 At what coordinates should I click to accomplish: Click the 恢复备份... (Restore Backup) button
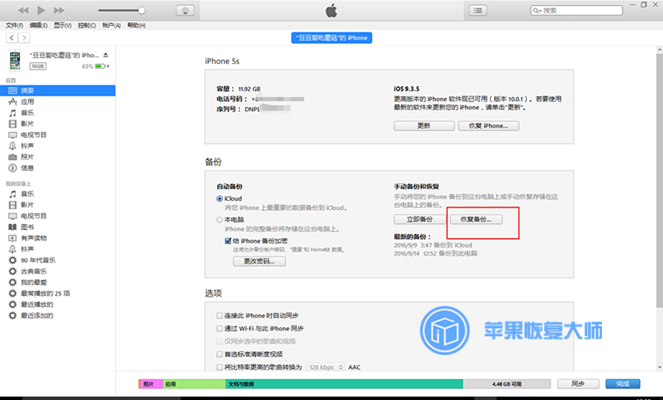click(x=476, y=219)
